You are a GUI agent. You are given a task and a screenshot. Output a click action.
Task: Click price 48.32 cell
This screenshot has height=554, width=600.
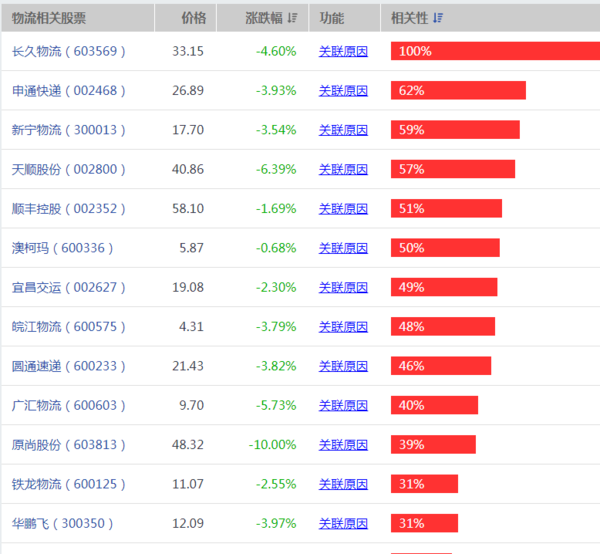[x=188, y=445]
